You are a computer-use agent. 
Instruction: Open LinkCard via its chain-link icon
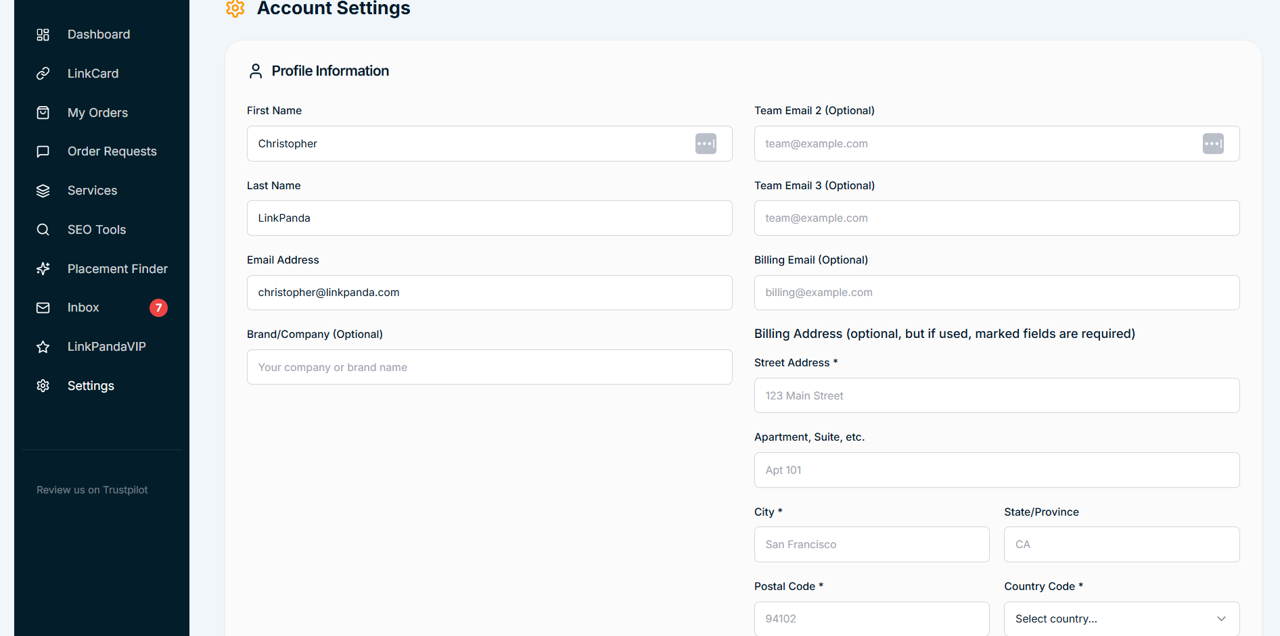coord(42,73)
